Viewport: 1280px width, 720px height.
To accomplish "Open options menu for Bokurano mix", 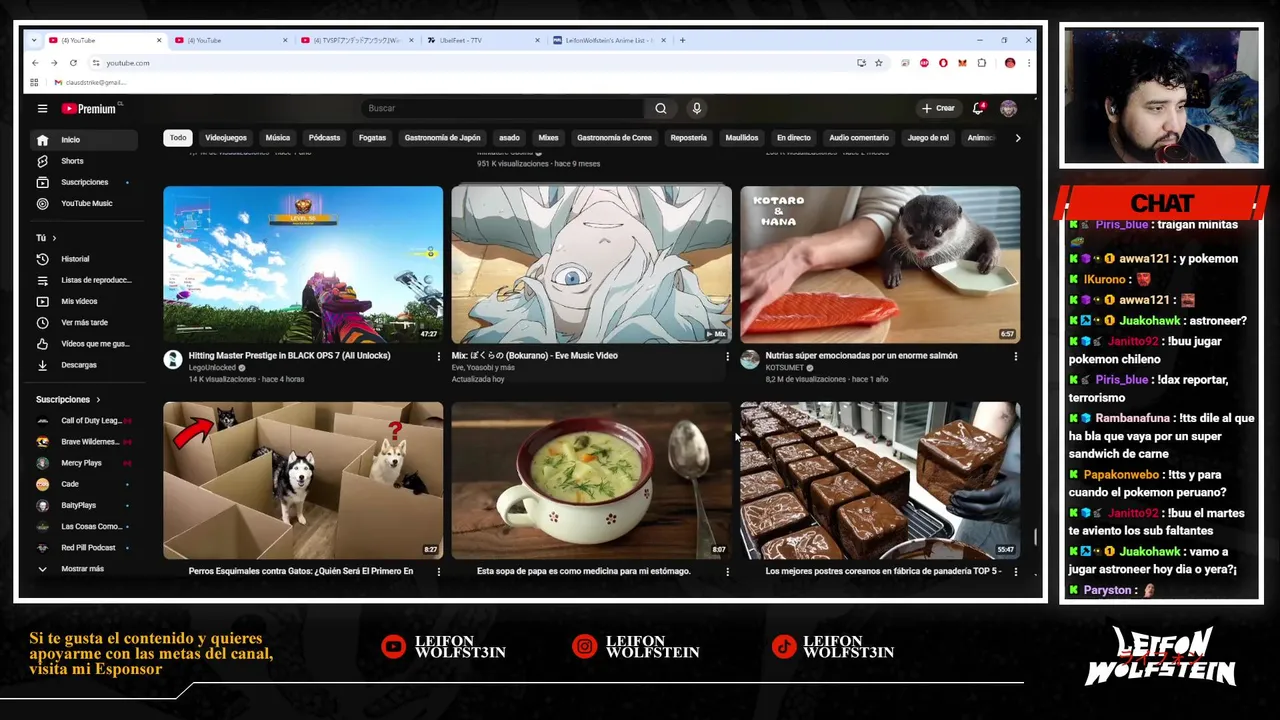I will [x=727, y=356].
